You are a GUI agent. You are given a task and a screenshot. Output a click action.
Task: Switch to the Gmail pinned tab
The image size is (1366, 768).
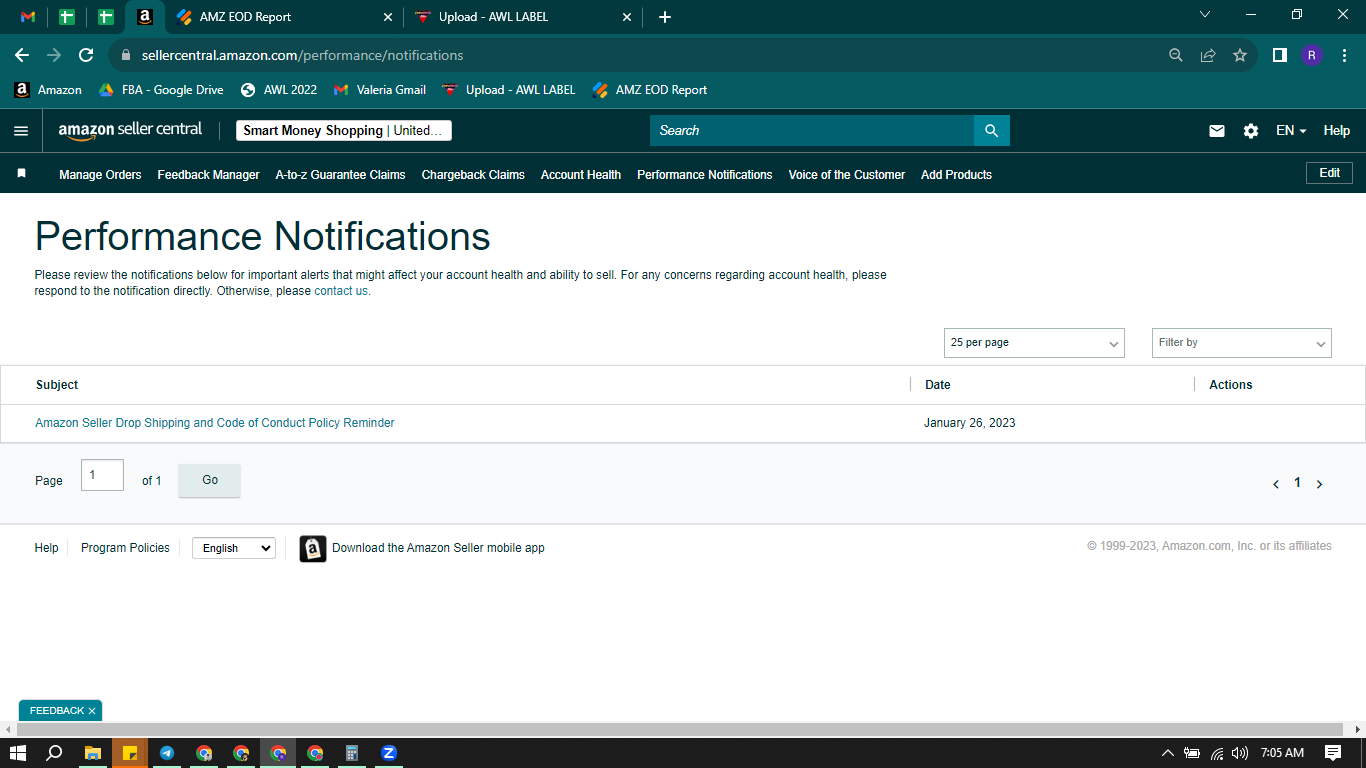[x=28, y=17]
